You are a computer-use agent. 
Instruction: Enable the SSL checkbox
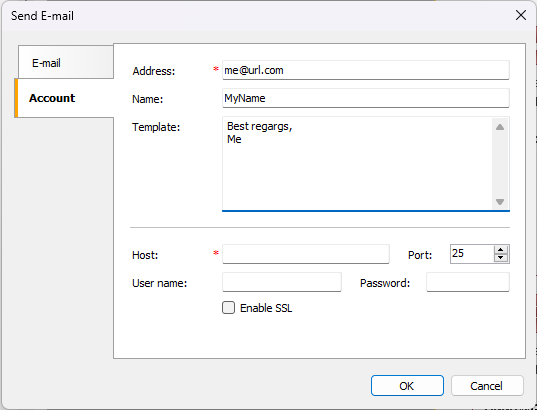click(228, 308)
